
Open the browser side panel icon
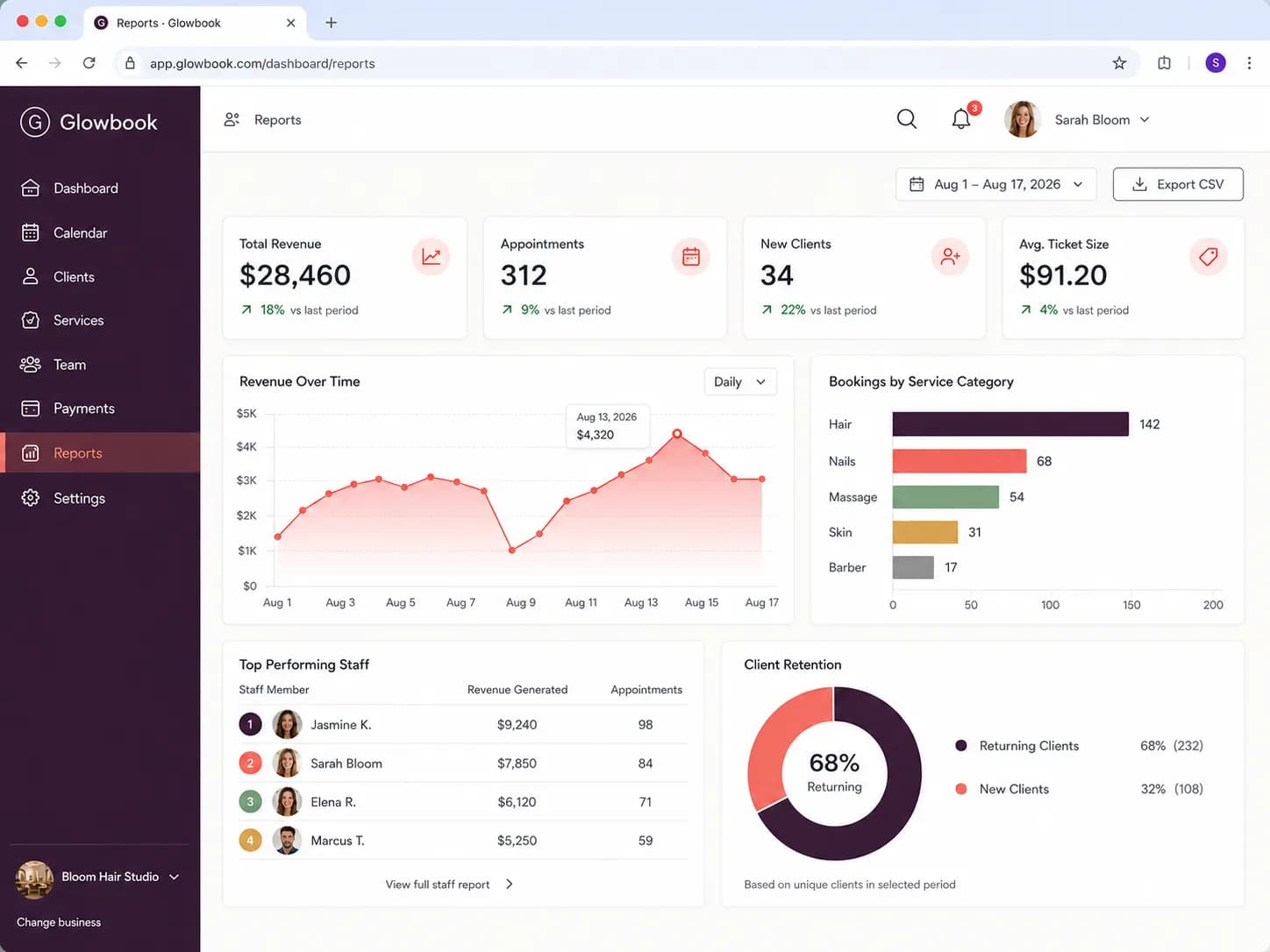(x=1164, y=63)
